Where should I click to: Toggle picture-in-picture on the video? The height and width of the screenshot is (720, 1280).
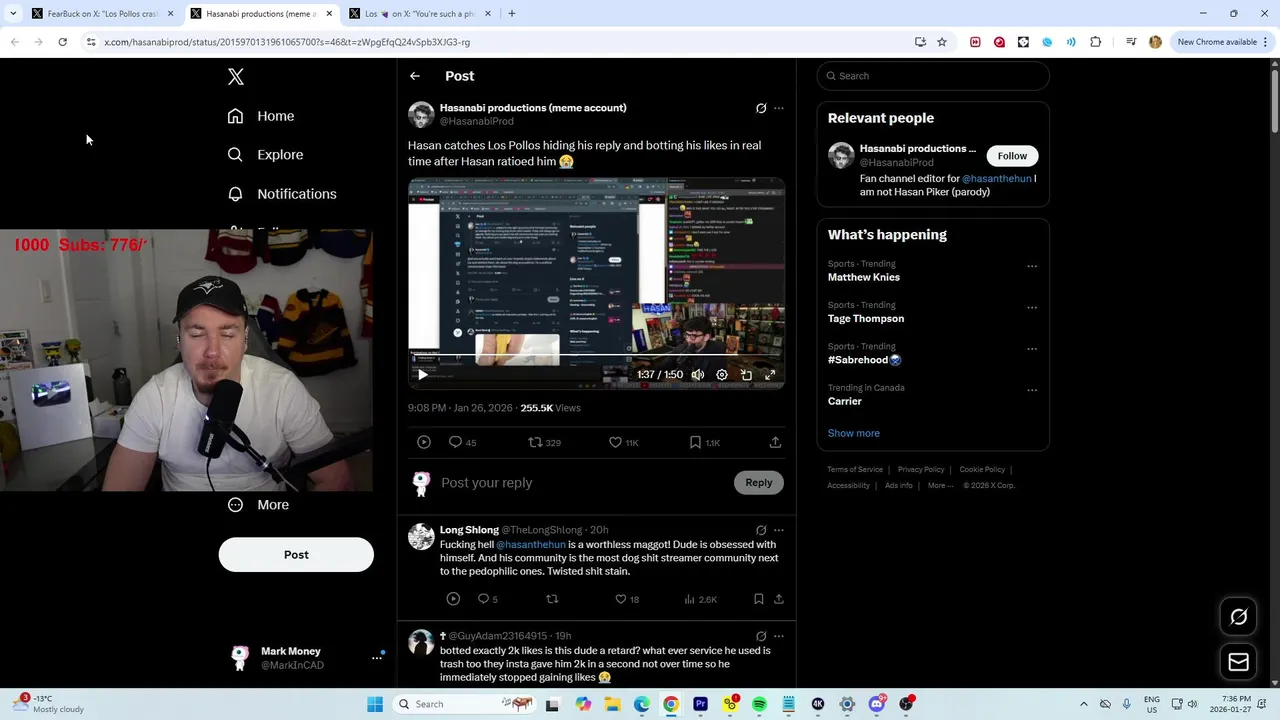pos(746,375)
